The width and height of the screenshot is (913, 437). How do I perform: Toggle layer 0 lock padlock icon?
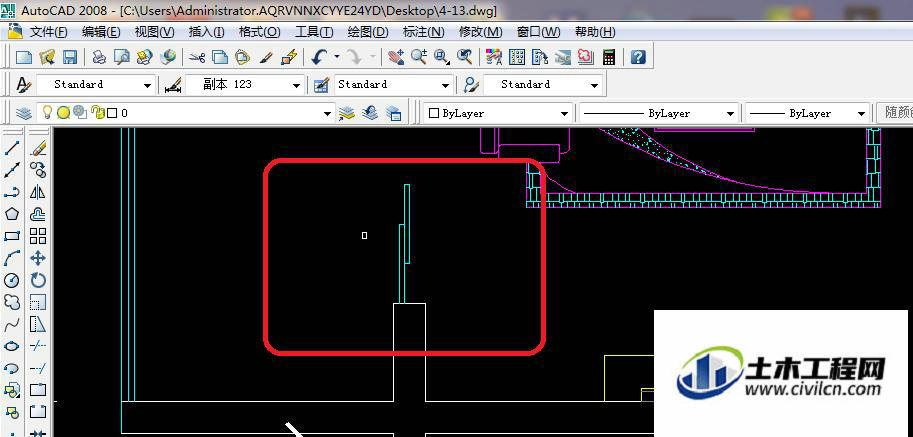point(97,113)
